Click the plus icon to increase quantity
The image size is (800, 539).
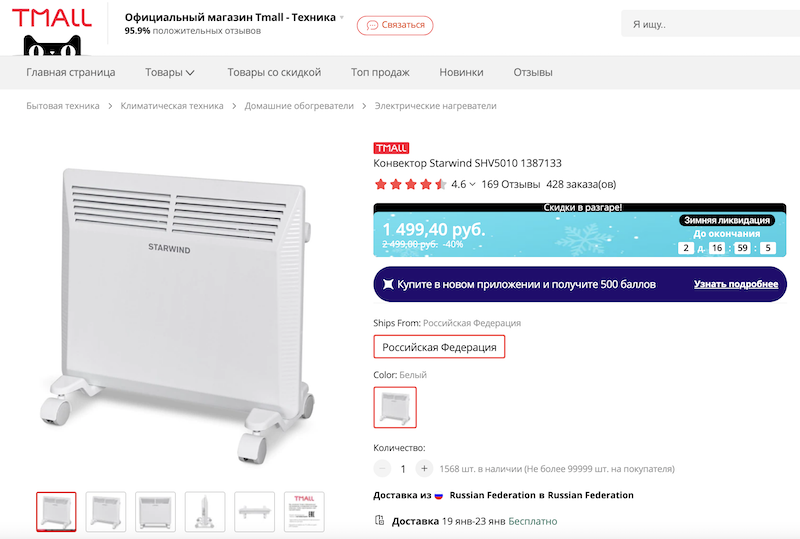coord(424,468)
